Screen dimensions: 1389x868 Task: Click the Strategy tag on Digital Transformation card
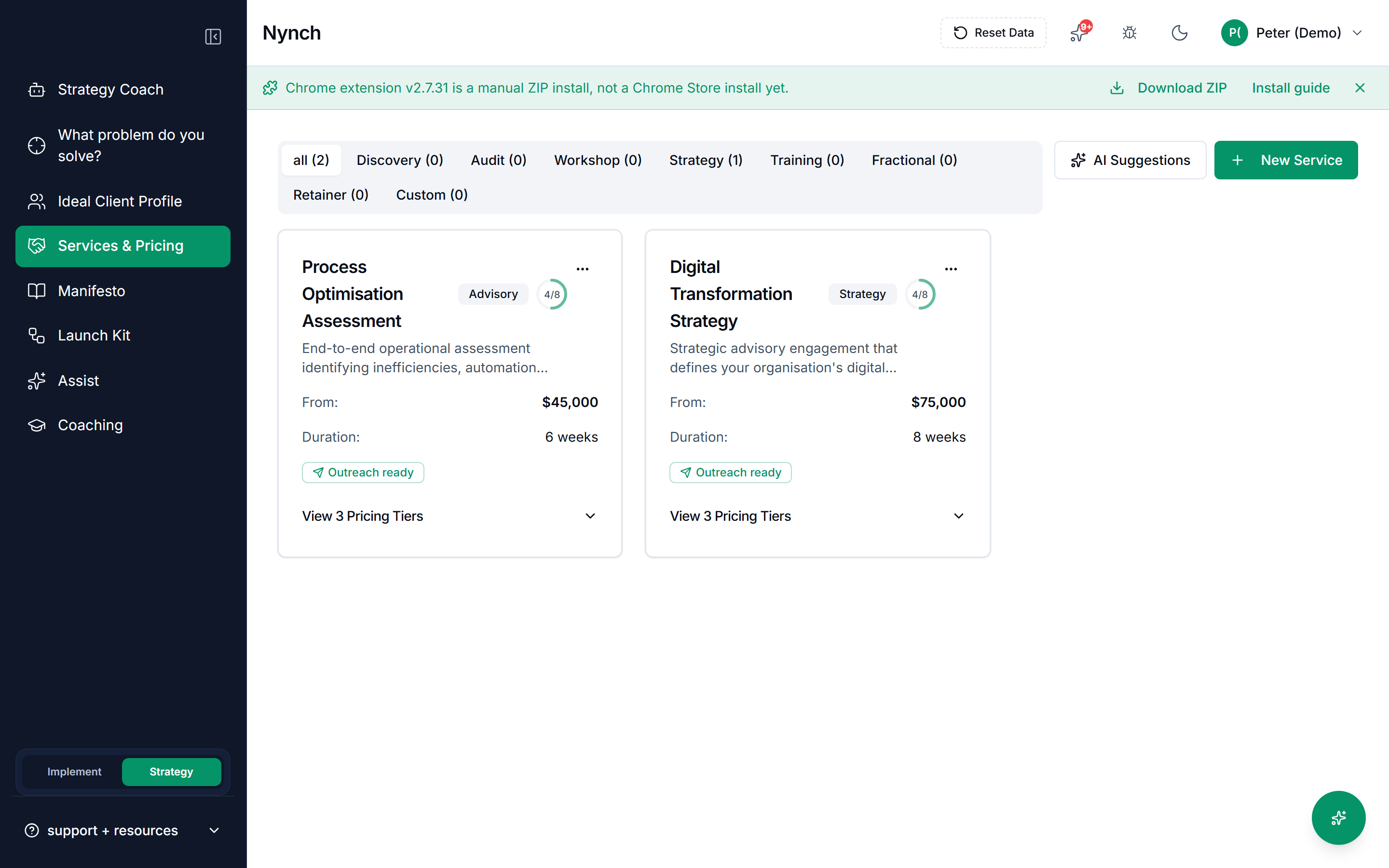[x=862, y=294]
